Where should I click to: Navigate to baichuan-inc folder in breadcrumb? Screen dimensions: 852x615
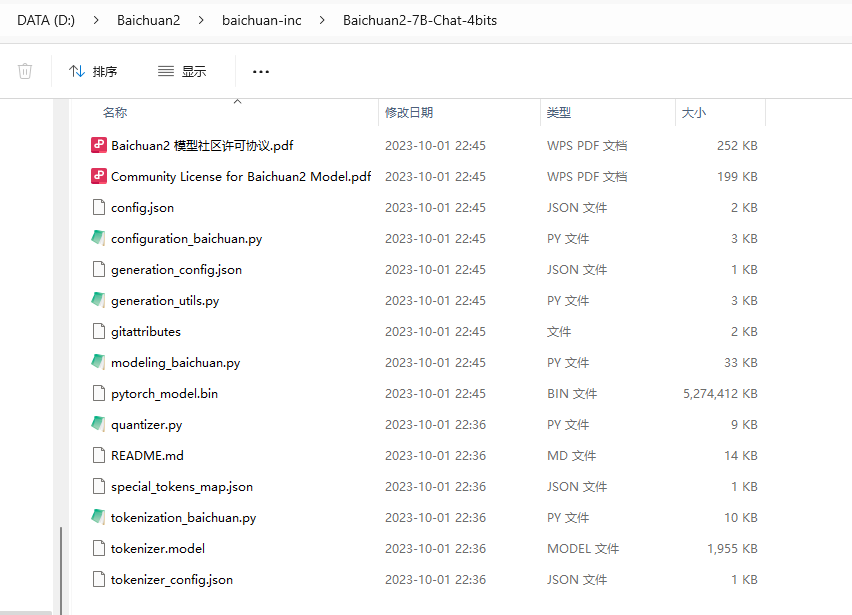click(x=261, y=20)
